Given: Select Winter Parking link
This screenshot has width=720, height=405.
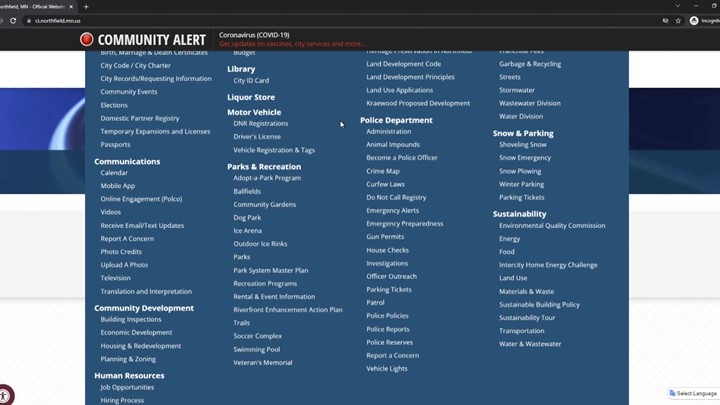Looking at the screenshot, I should coord(522,184).
